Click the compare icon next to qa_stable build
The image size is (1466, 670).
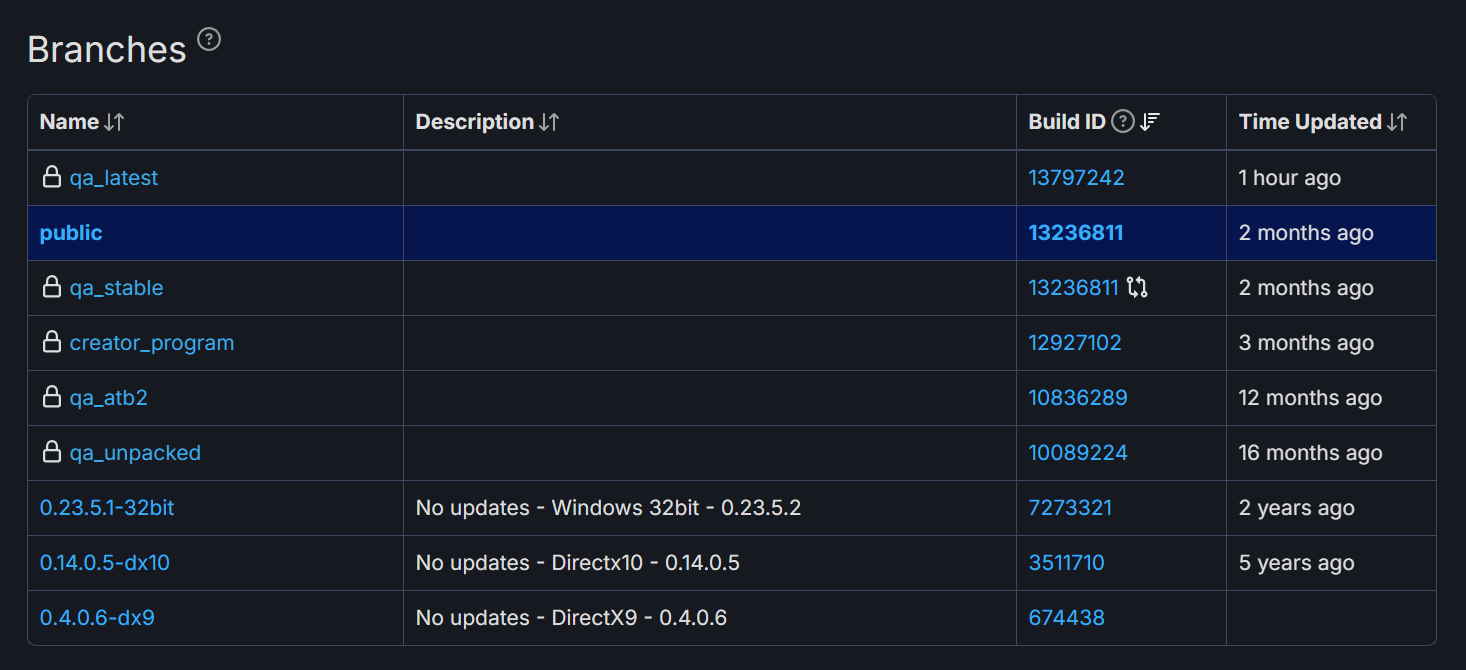[x=1137, y=288]
